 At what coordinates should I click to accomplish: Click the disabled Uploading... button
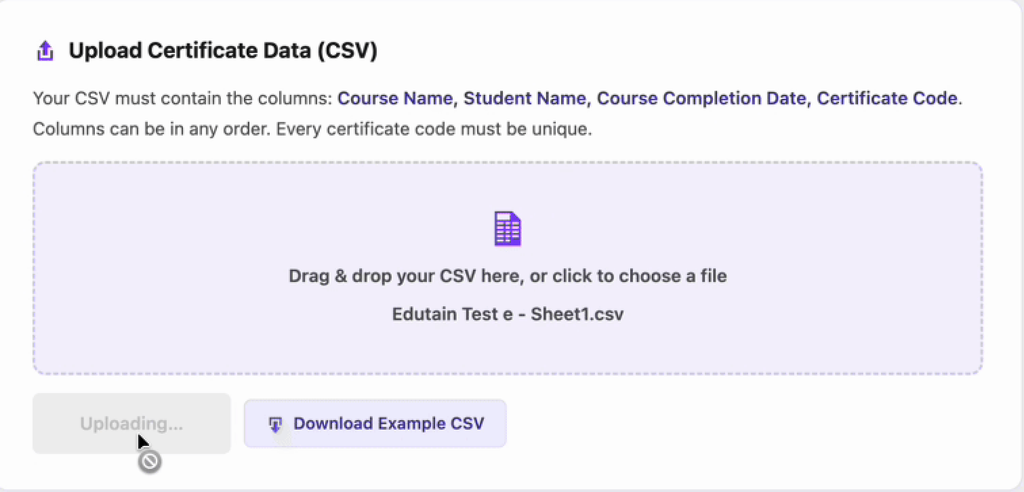131,423
